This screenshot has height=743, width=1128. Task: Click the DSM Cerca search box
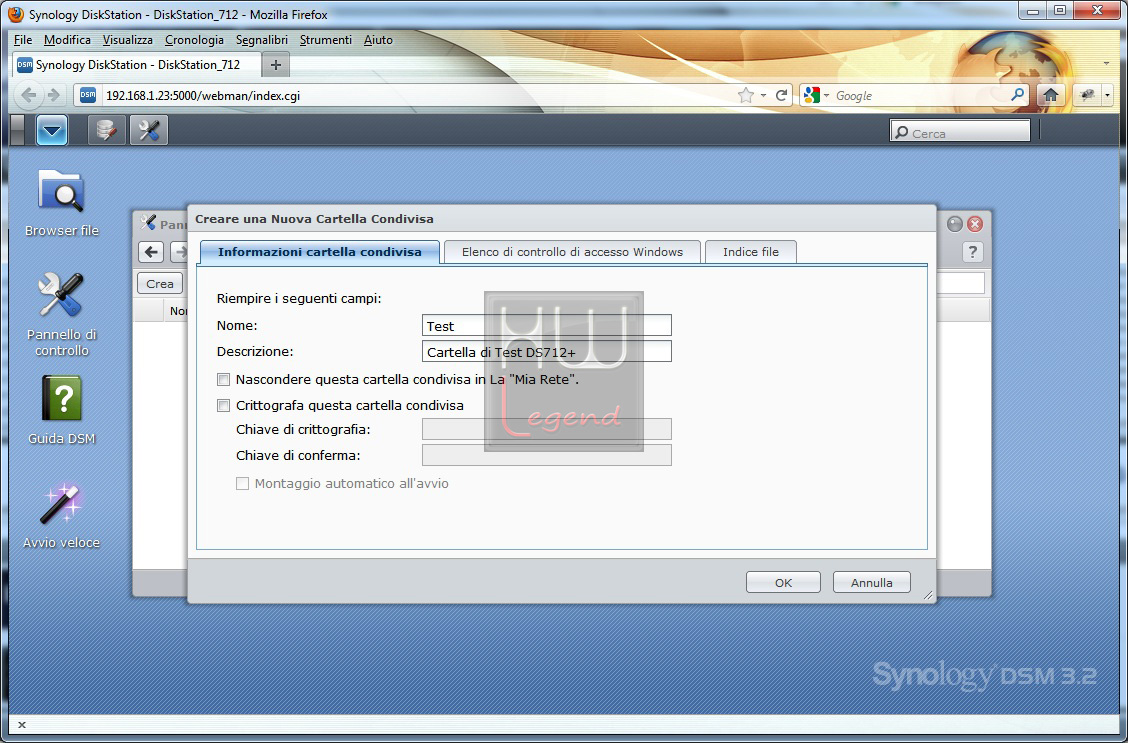point(960,131)
